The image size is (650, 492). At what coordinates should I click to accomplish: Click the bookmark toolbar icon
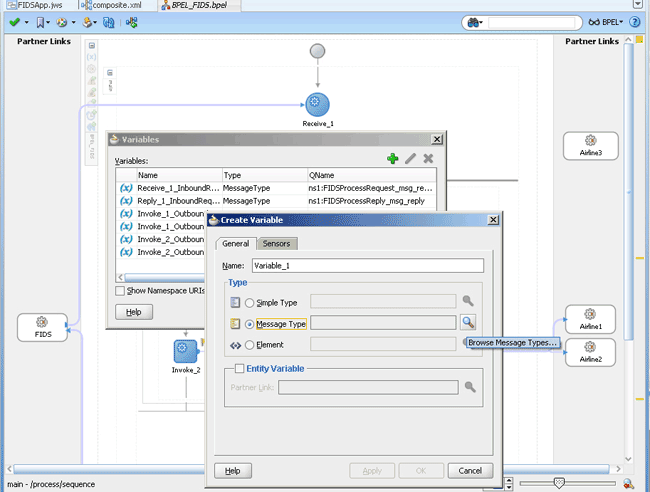coord(40,22)
